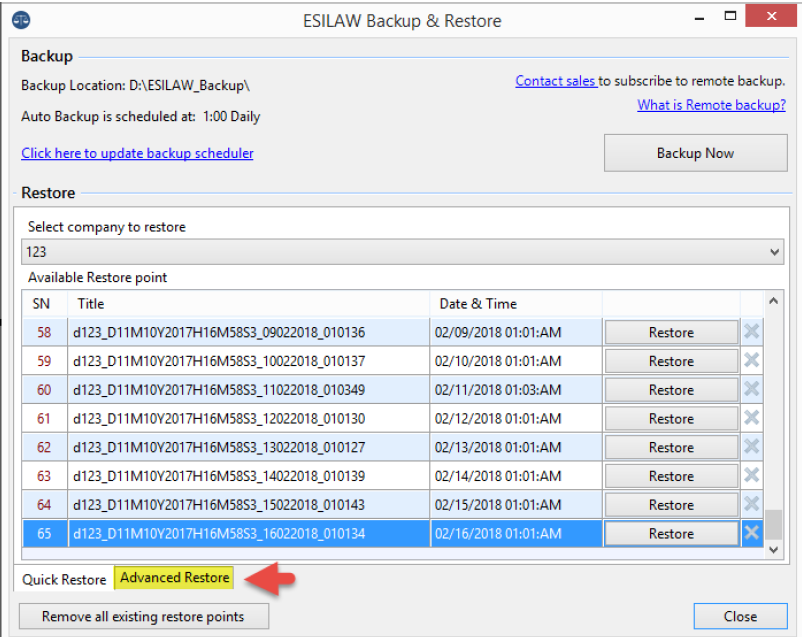Minimize the ESILAW Backup & Restore window

(700, 17)
